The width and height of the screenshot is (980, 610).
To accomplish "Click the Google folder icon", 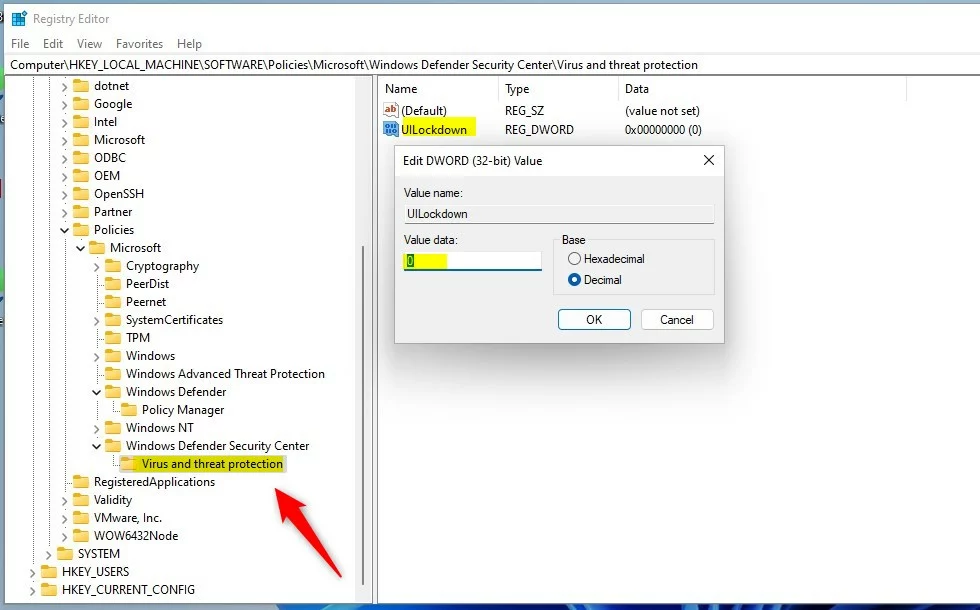I will coord(81,104).
